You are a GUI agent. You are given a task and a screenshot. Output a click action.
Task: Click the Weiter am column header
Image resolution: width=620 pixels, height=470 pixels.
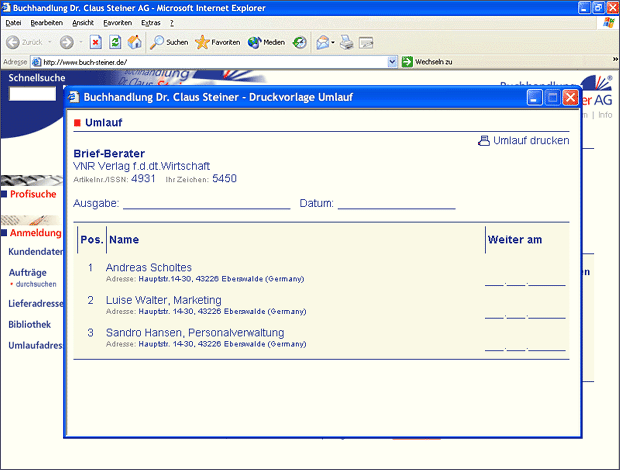[514, 240]
